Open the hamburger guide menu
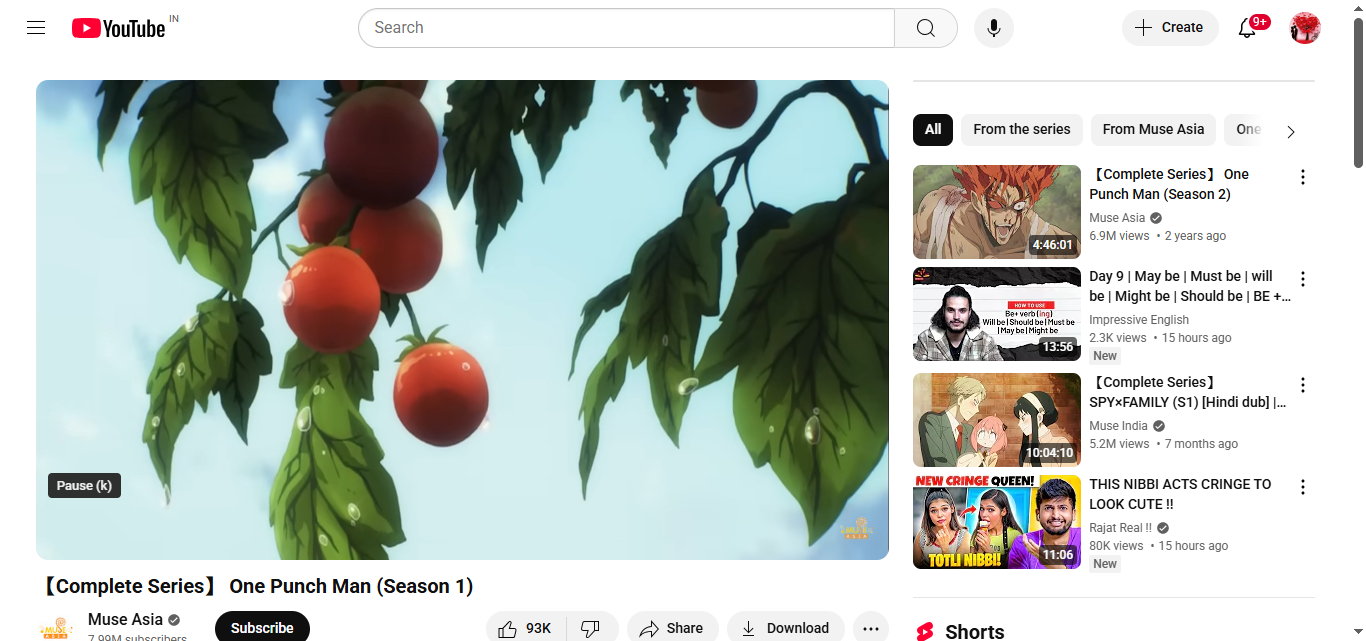Image resolution: width=1366 pixels, height=641 pixels. pyautogui.click(x=36, y=28)
